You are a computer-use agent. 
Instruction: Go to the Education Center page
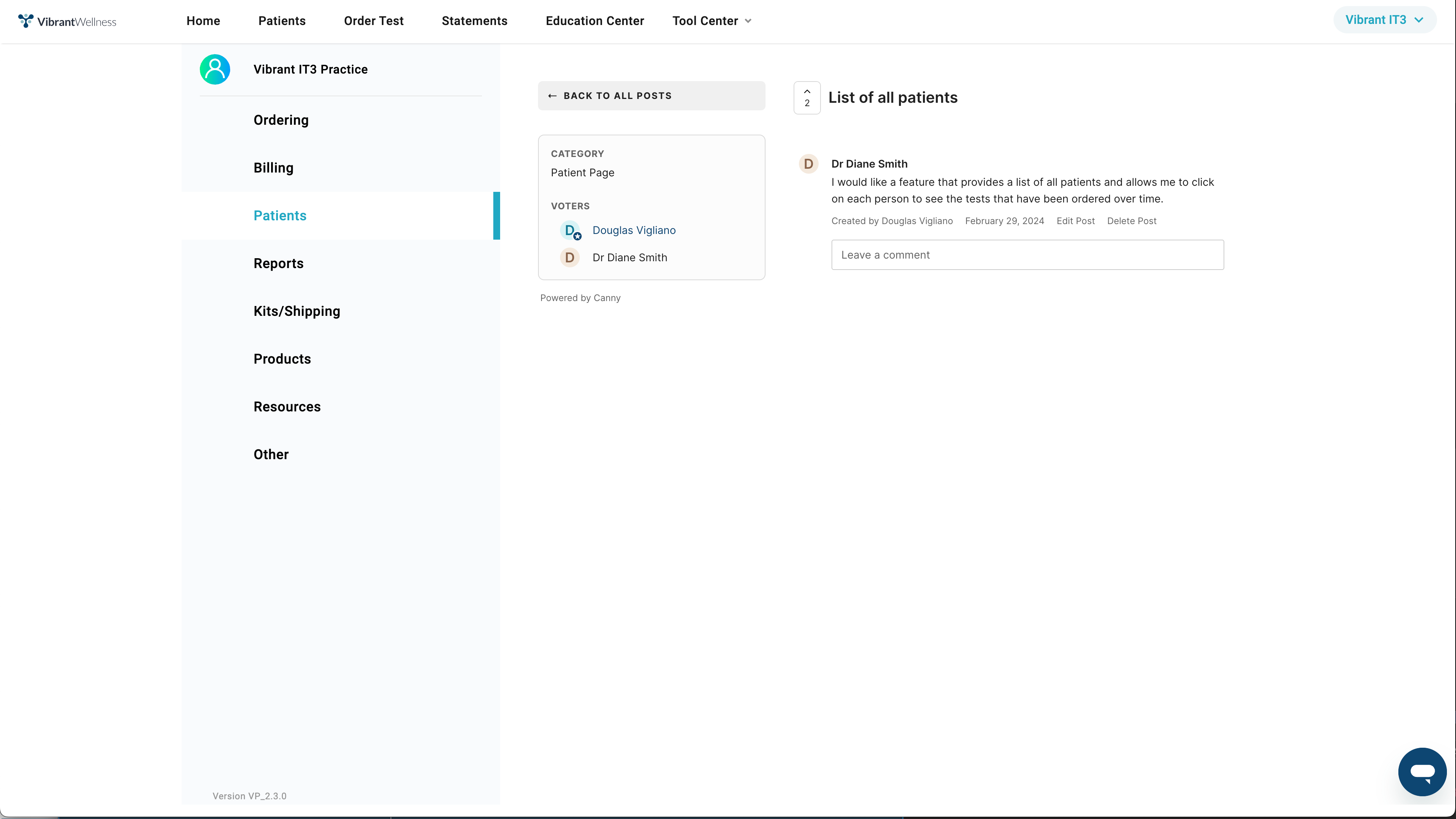tap(595, 21)
